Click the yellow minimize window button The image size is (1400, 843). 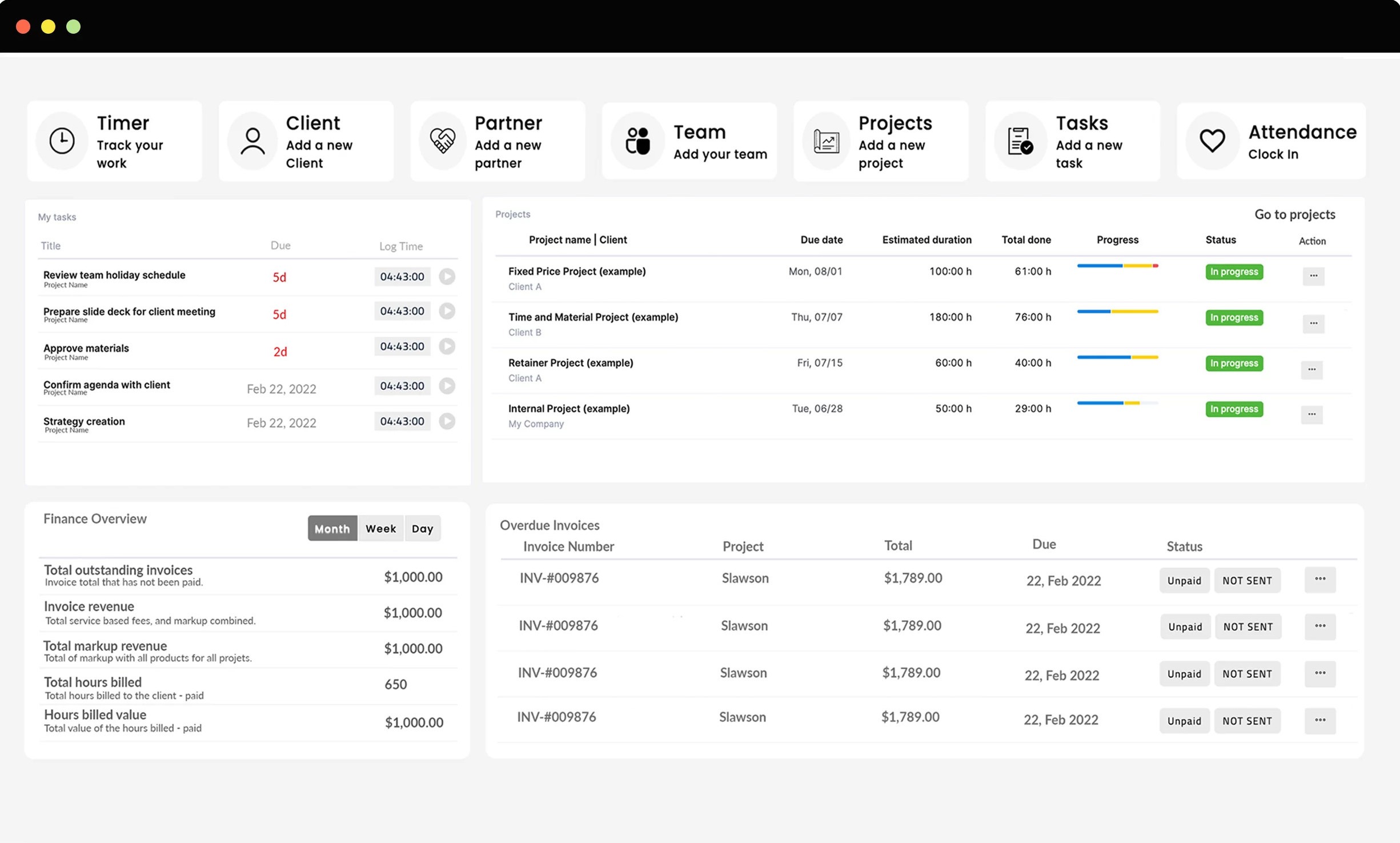click(48, 27)
